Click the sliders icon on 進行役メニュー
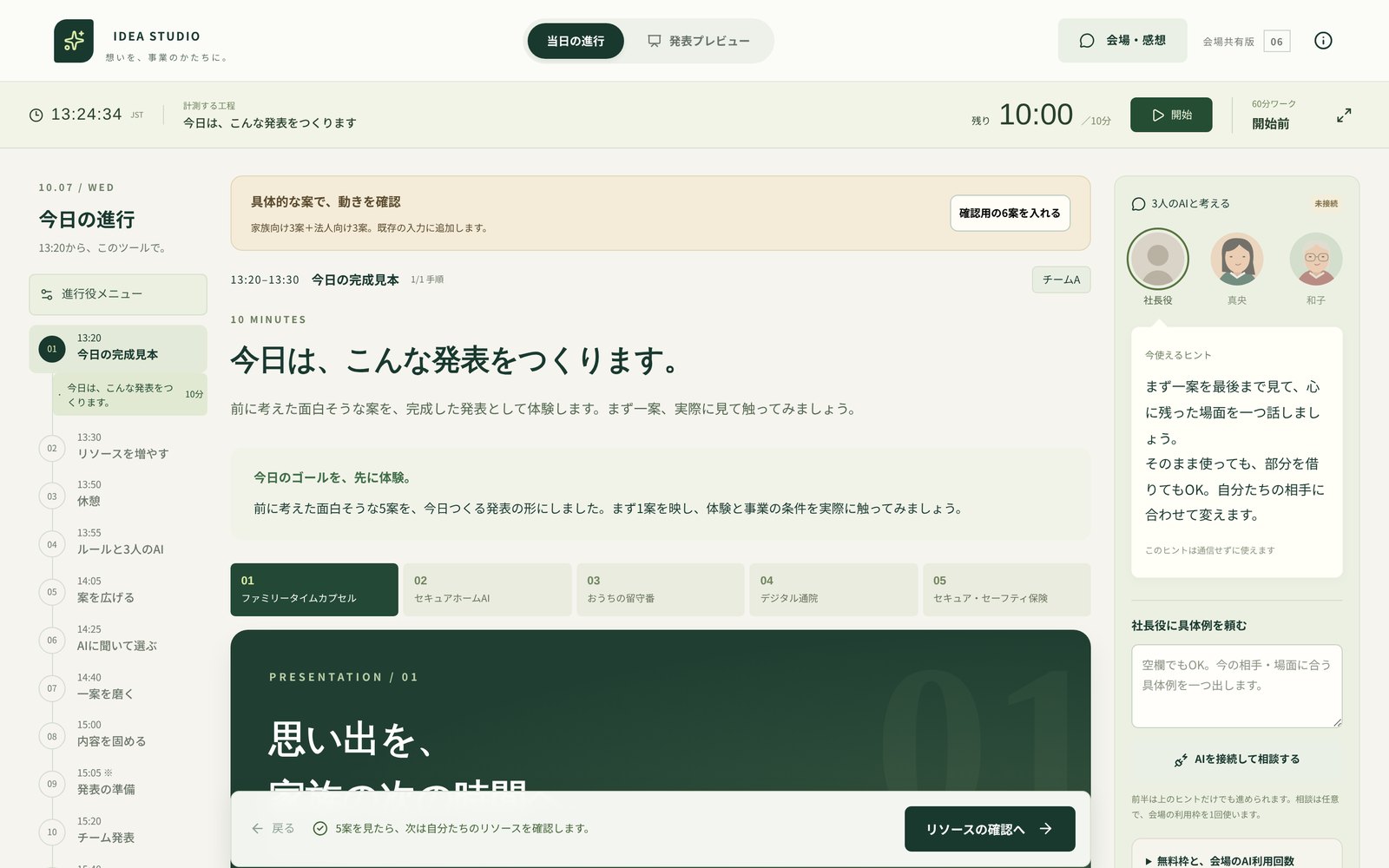 point(47,294)
